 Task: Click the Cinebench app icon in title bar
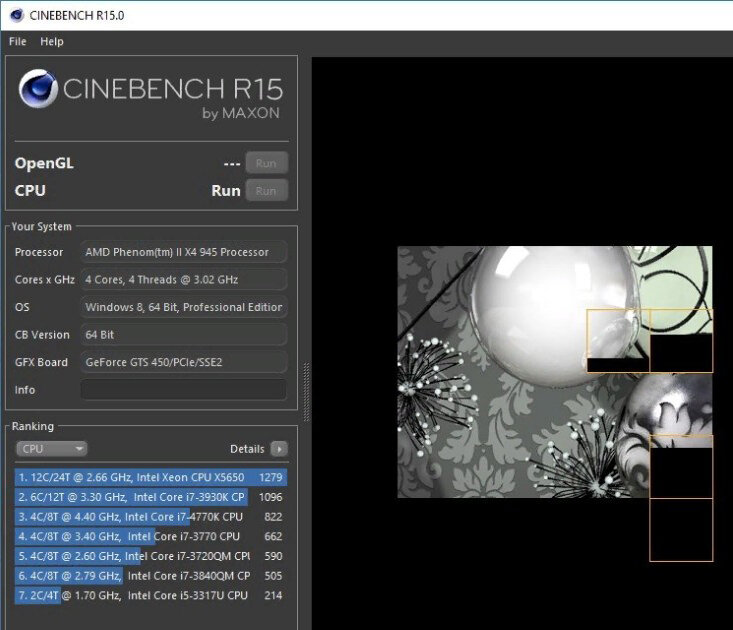click(16, 15)
